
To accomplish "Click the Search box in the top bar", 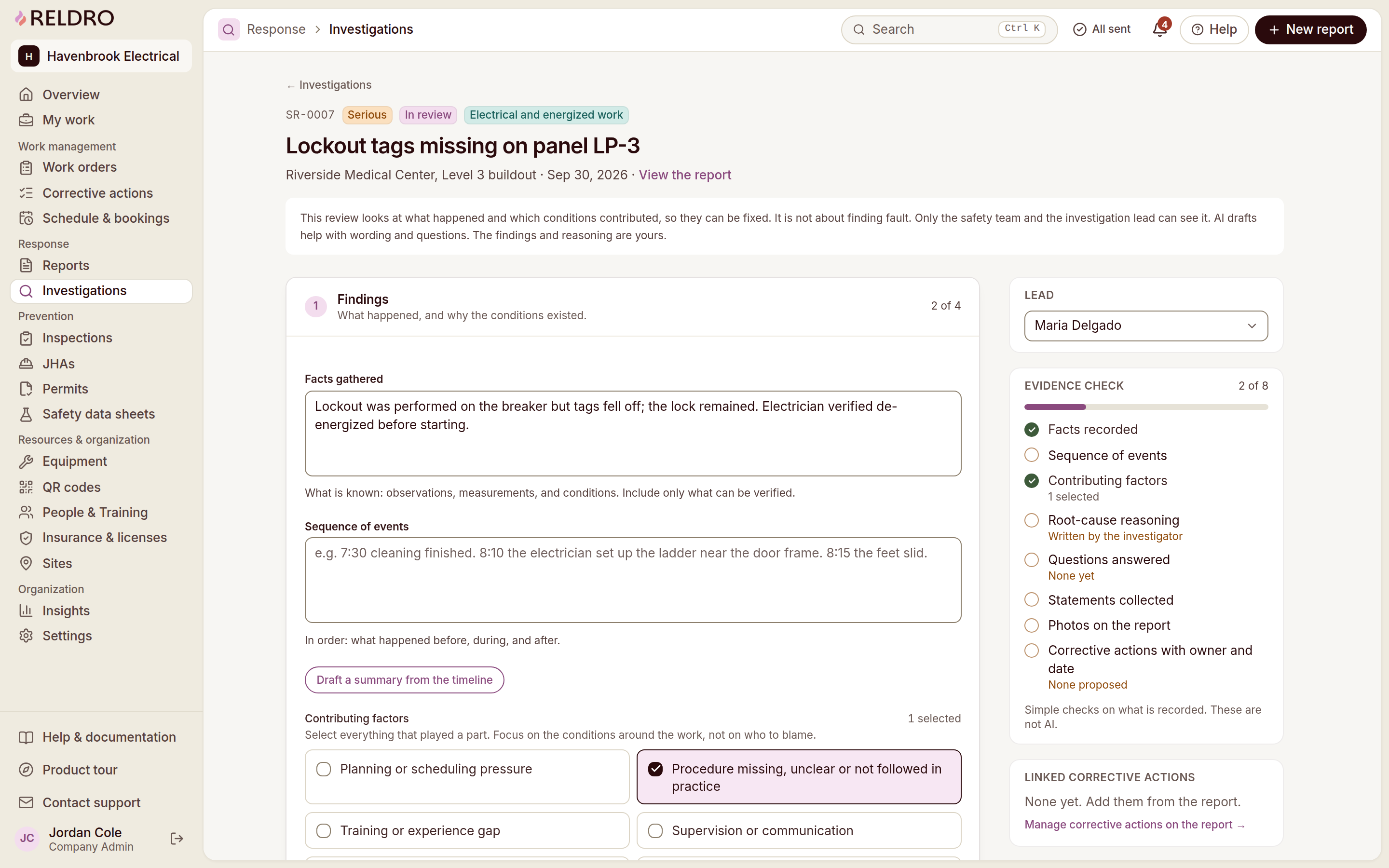I will coord(949,29).
